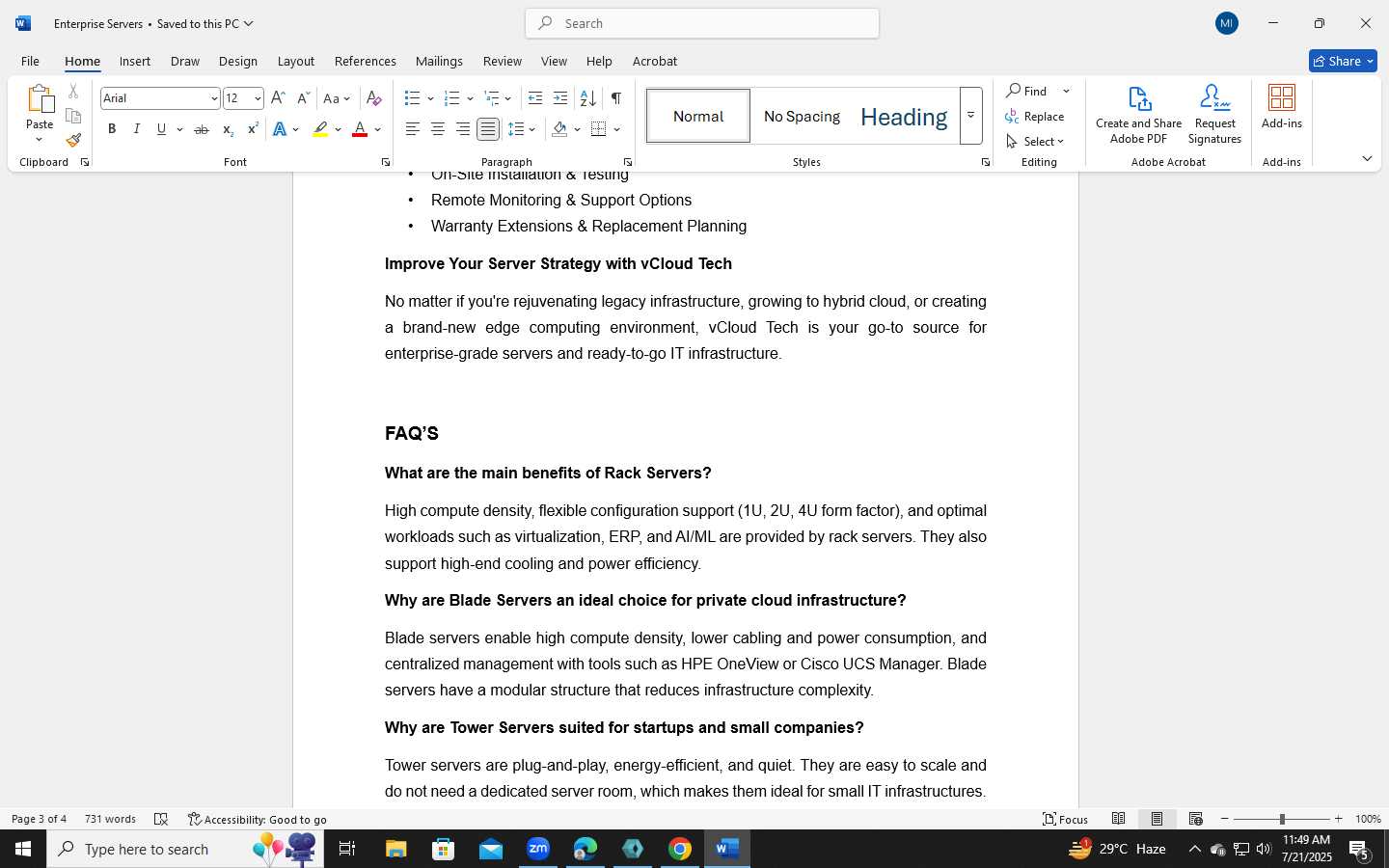Click the Share button

point(1343,61)
